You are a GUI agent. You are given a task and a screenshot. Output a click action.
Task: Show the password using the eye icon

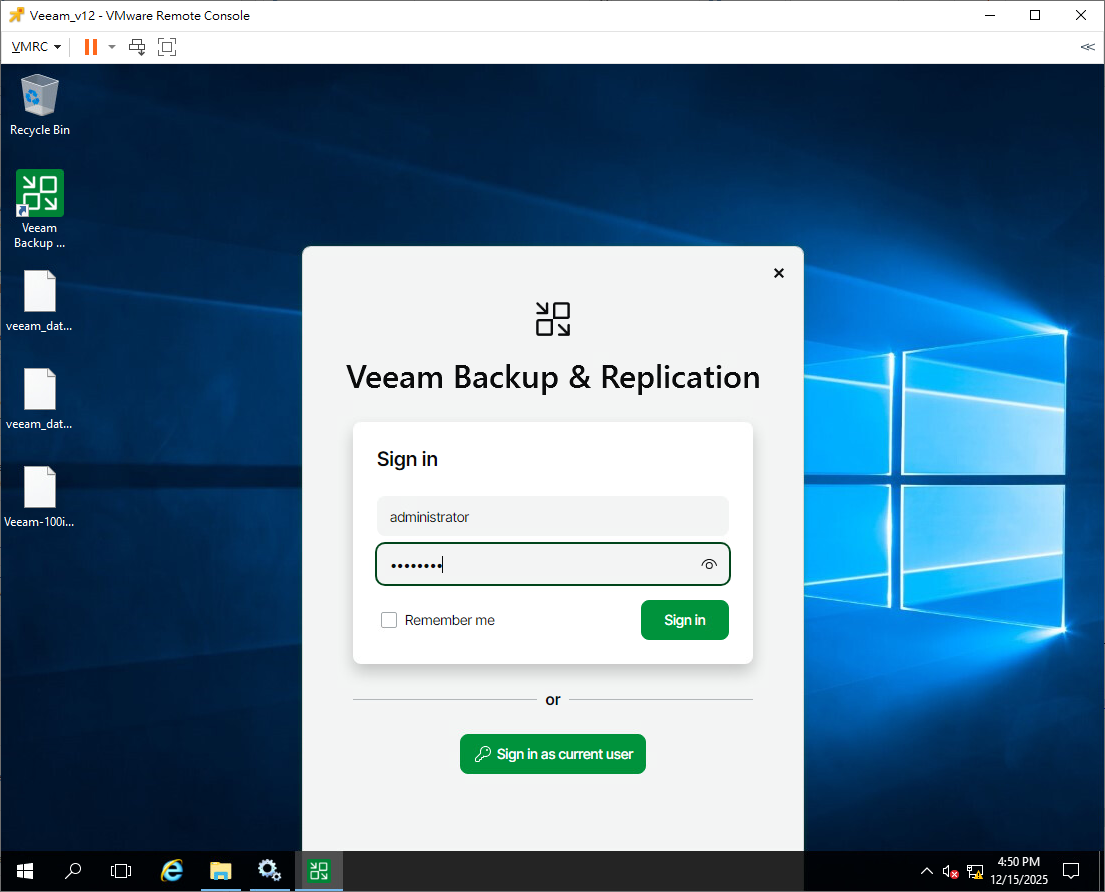pos(709,564)
